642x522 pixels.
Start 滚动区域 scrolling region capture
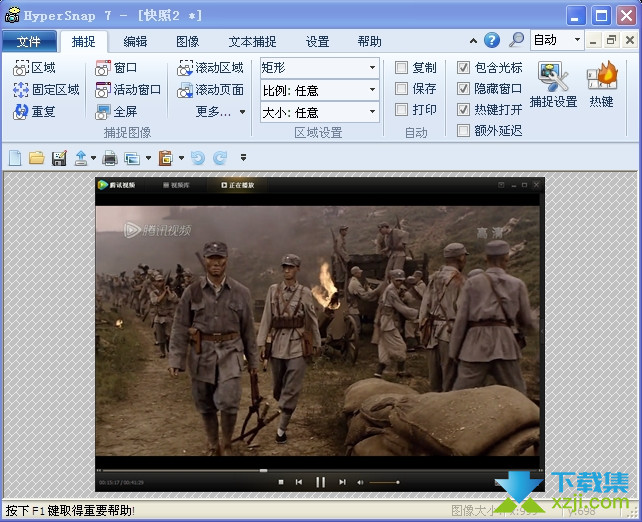tap(210, 68)
